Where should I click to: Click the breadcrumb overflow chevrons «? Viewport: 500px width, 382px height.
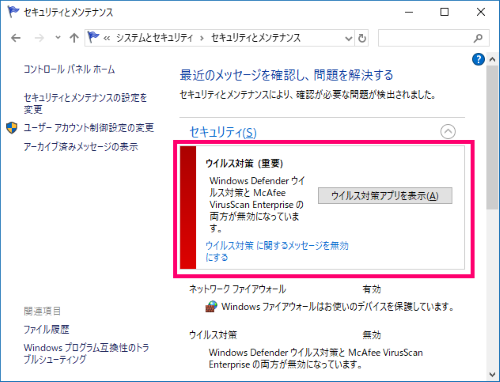(x=107, y=39)
